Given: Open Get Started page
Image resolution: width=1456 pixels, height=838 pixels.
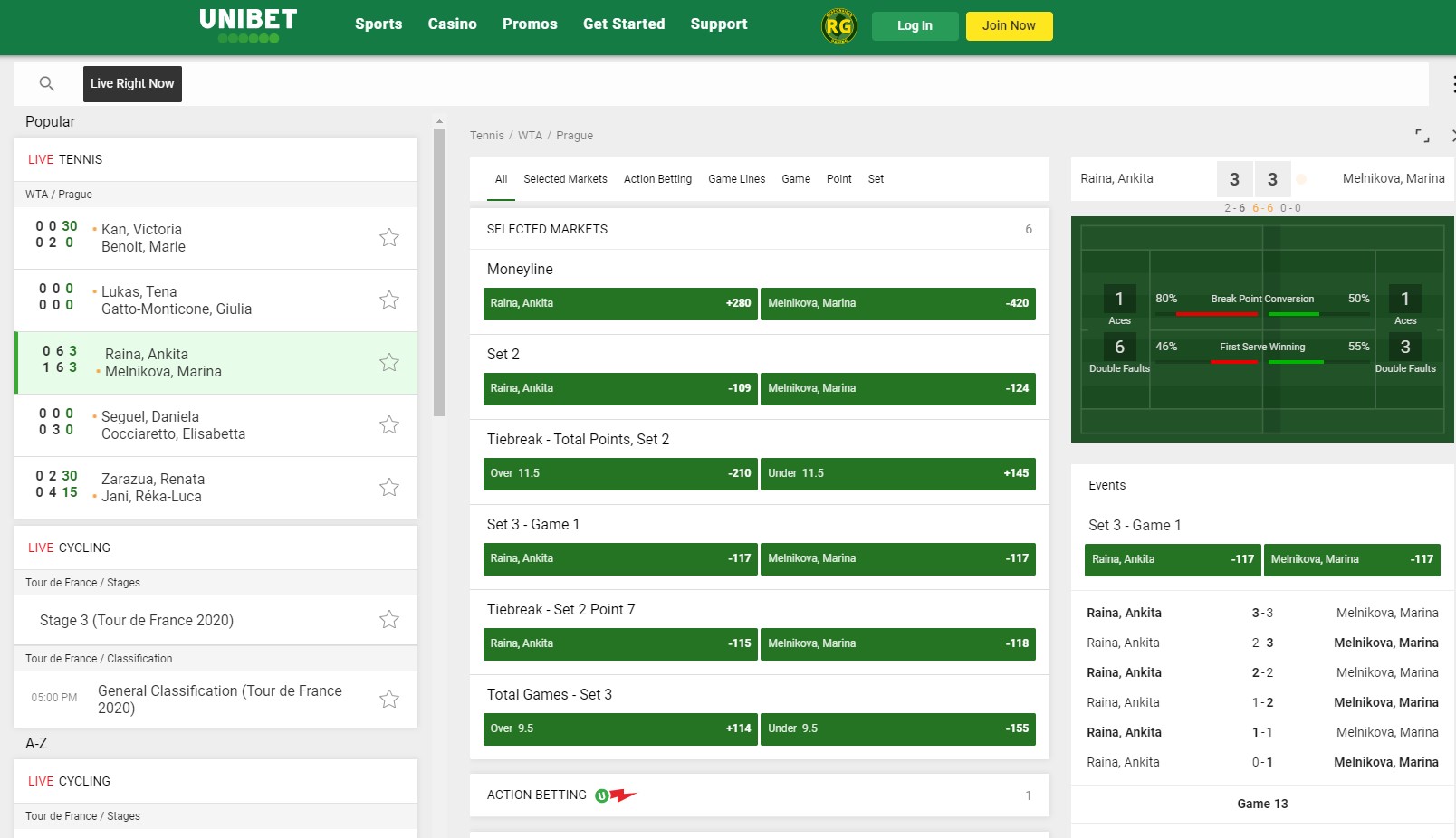Looking at the screenshot, I should pos(624,24).
